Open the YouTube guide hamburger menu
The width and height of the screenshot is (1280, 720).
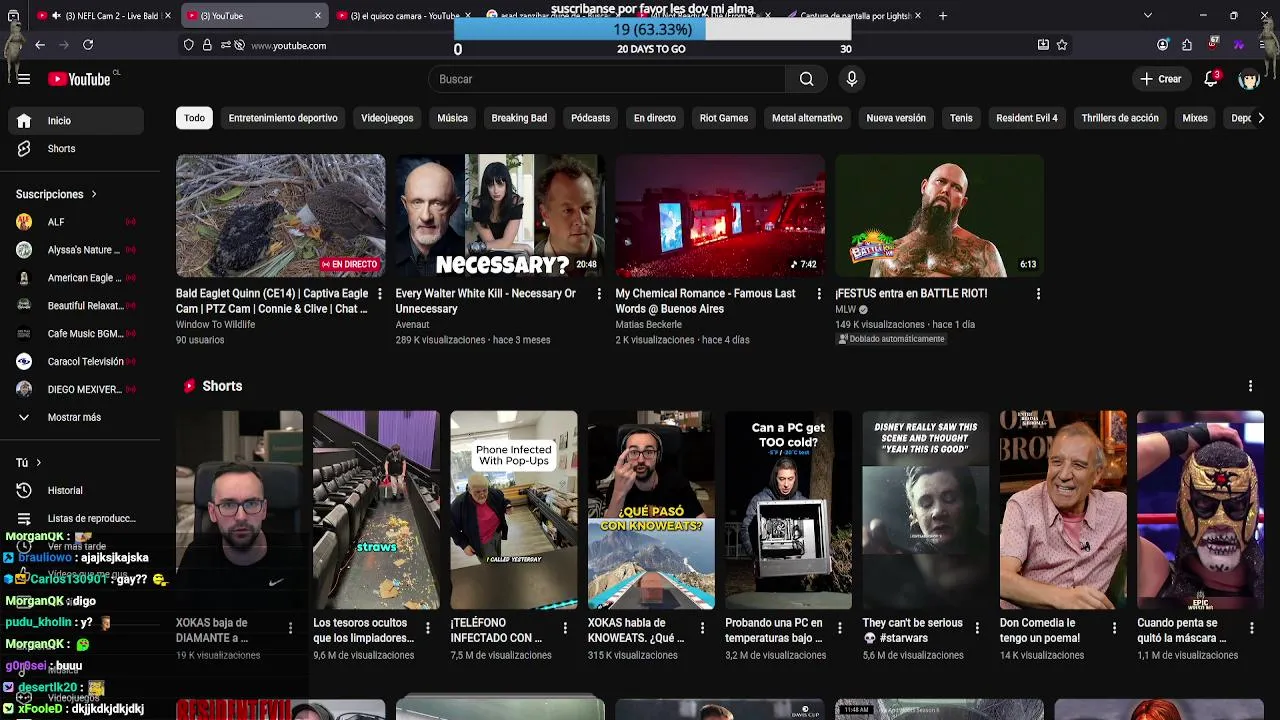pos(24,79)
